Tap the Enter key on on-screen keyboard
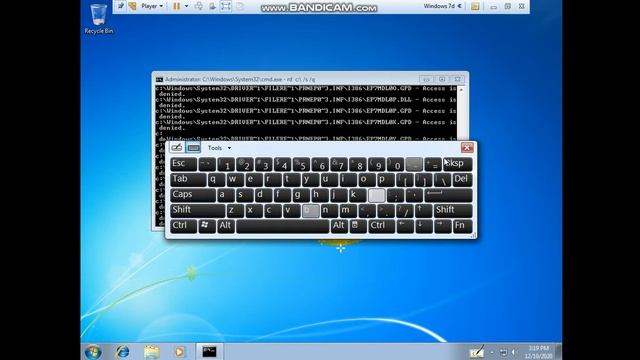This screenshot has width=640, height=360. pos(448,195)
